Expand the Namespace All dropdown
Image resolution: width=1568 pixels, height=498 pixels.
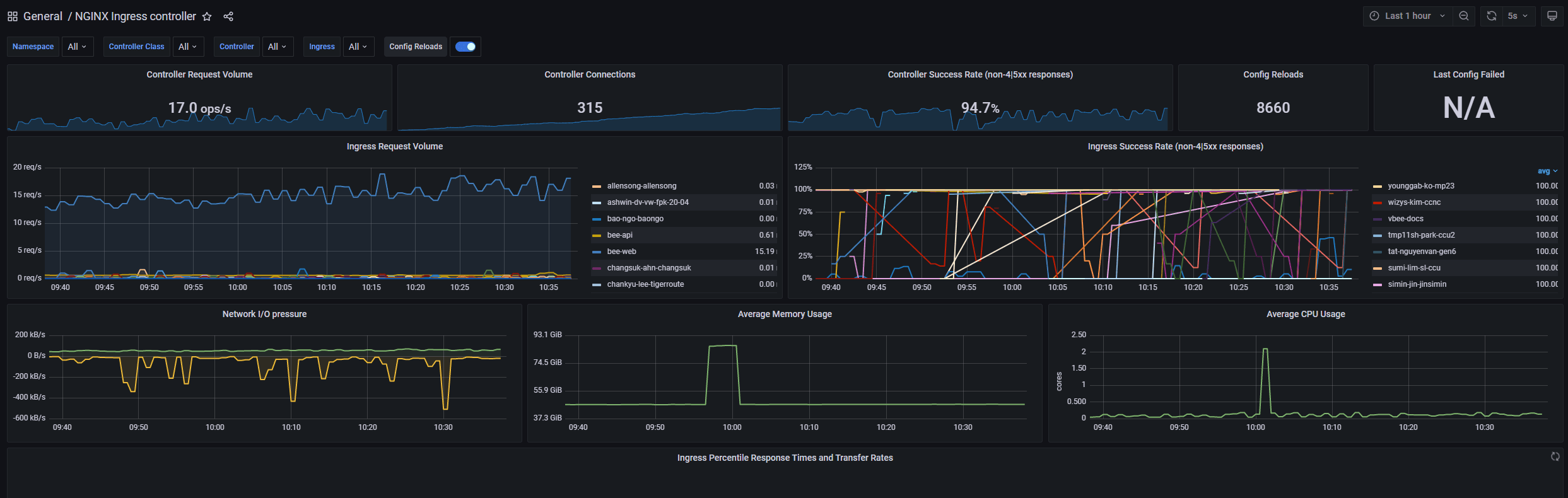pos(77,47)
